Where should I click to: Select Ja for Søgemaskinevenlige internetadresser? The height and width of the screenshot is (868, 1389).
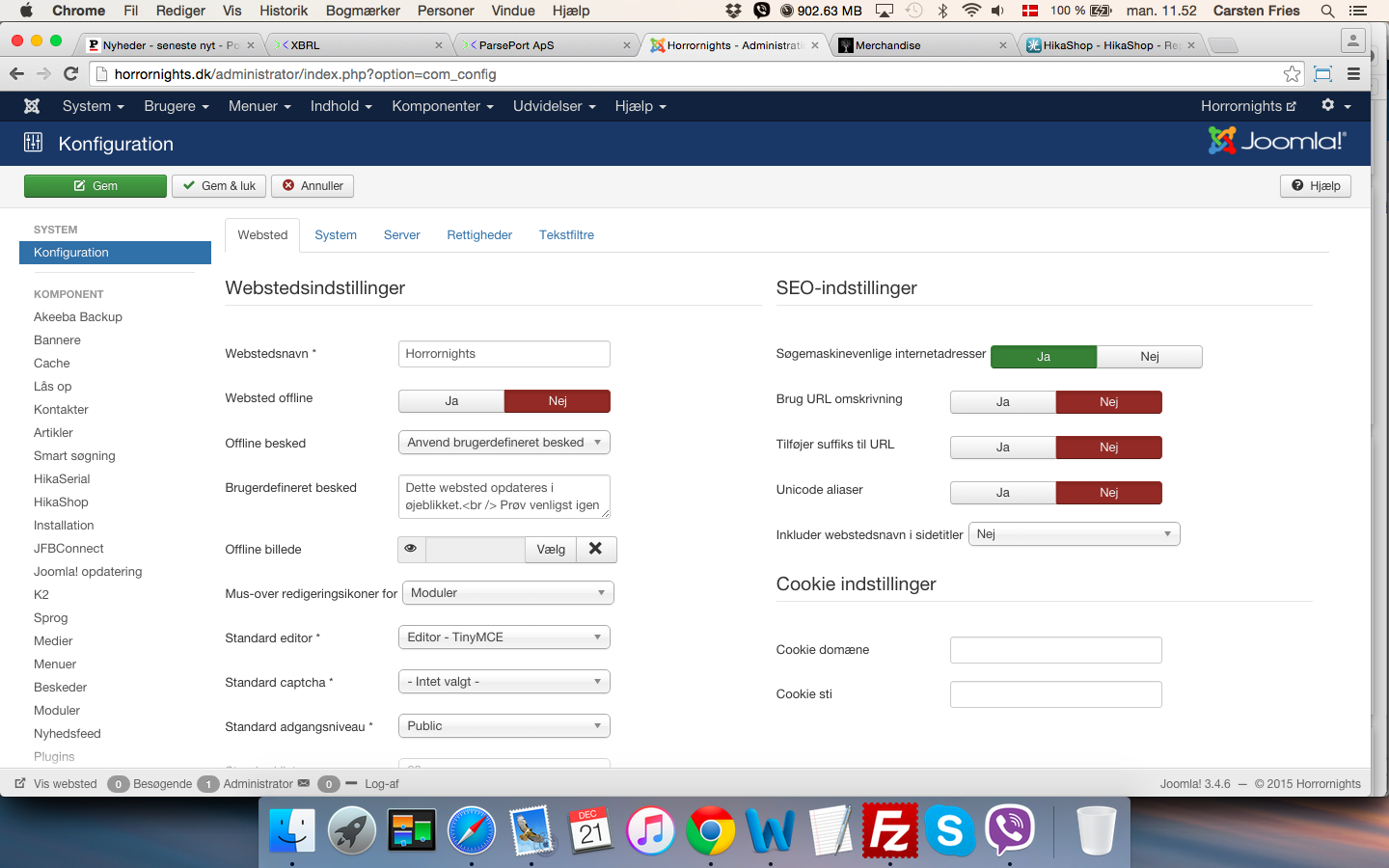coord(1044,357)
